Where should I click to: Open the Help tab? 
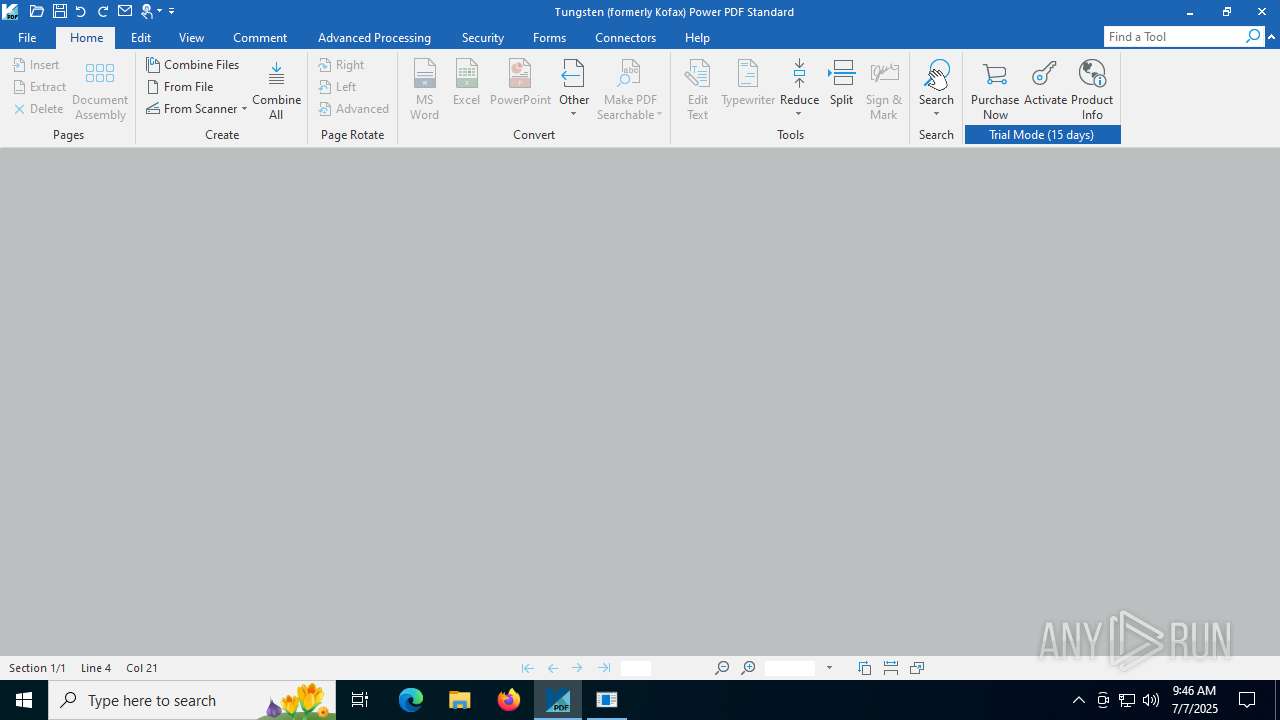697,38
